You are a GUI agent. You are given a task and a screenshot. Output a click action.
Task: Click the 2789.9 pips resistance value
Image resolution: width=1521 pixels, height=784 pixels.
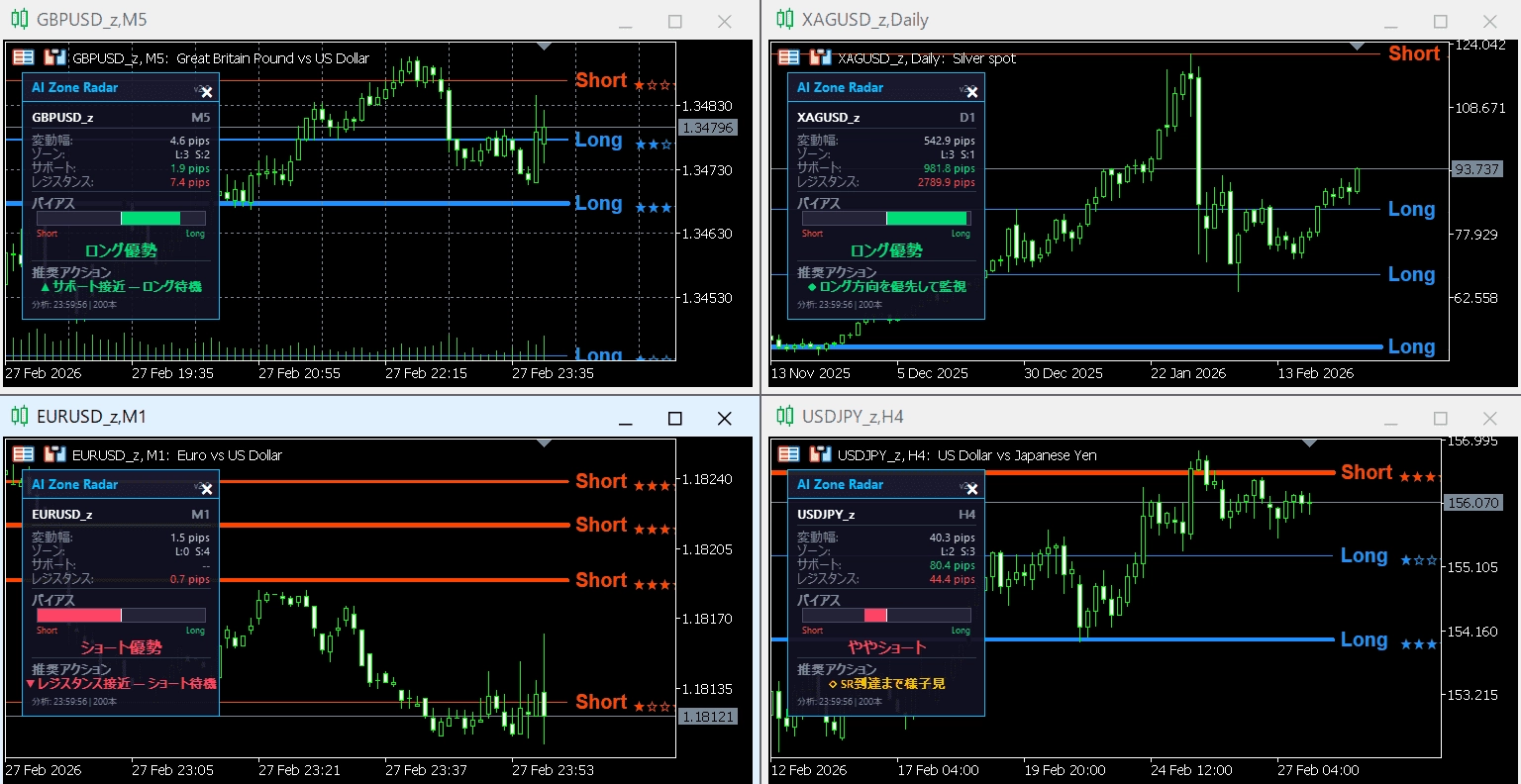point(947,183)
